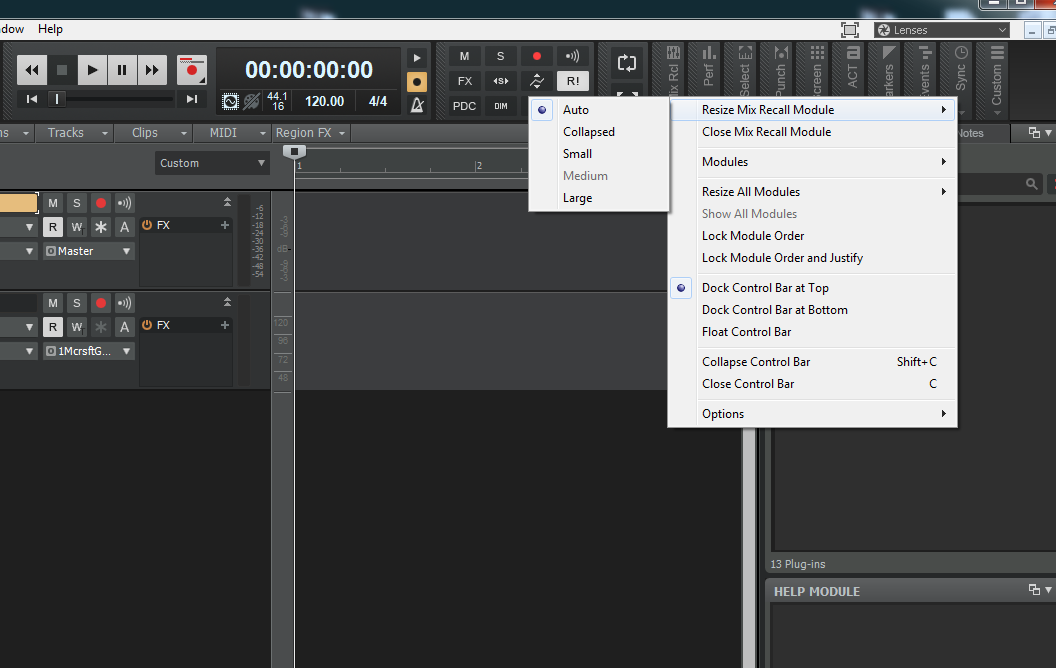
Task: Expand the Lenses dropdown
Action: point(941,30)
